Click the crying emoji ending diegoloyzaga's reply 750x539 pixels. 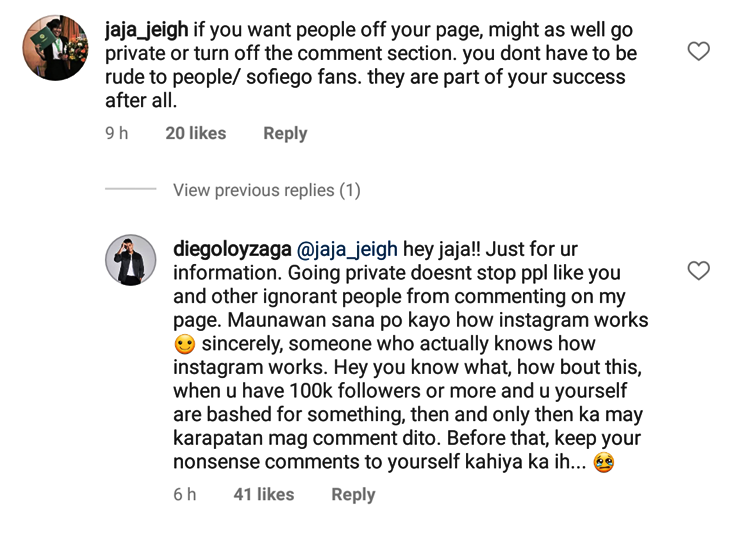(x=602, y=463)
